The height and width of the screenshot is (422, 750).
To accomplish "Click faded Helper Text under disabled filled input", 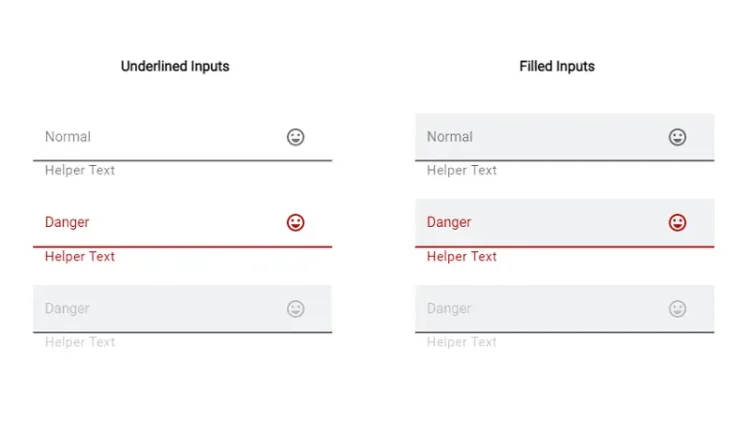I will click(x=462, y=342).
